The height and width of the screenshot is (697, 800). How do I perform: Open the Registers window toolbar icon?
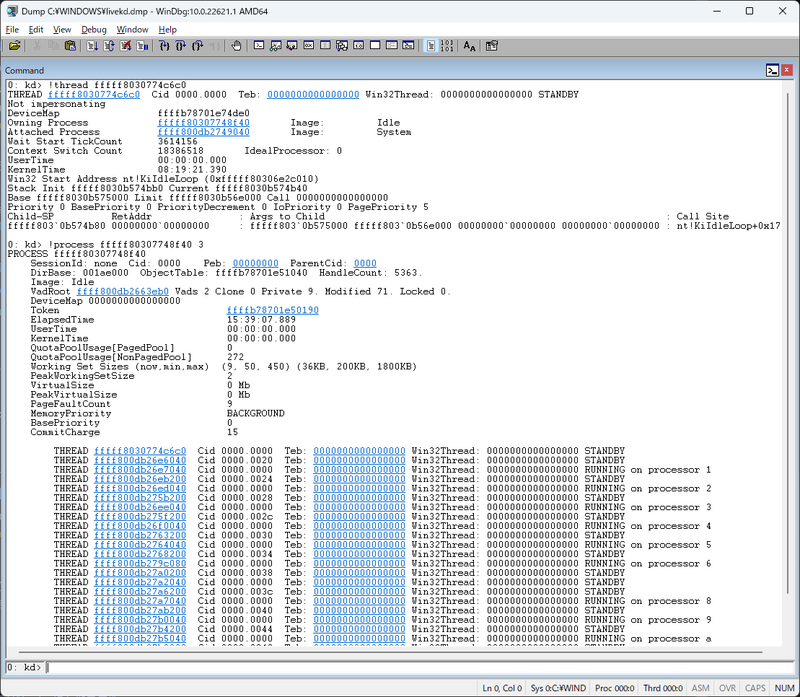coord(309,46)
